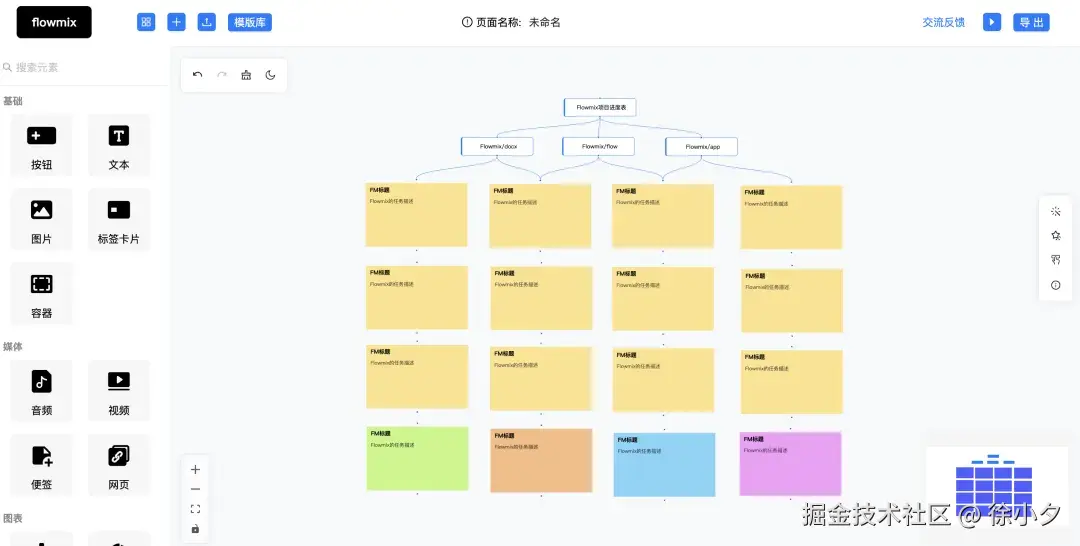Zoom in with the canvas plus control
Image resolution: width=1080 pixels, height=546 pixels.
coord(195,470)
